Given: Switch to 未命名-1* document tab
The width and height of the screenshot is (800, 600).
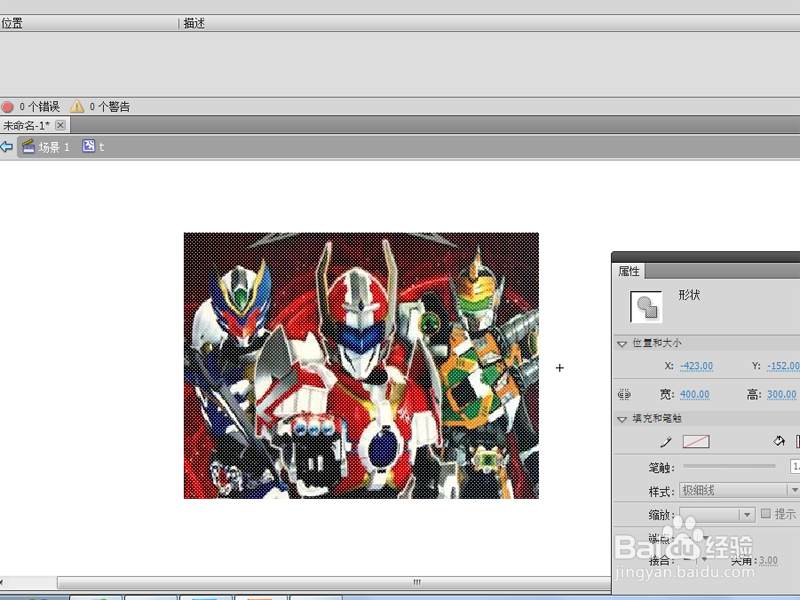Looking at the screenshot, I should click(x=27, y=125).
